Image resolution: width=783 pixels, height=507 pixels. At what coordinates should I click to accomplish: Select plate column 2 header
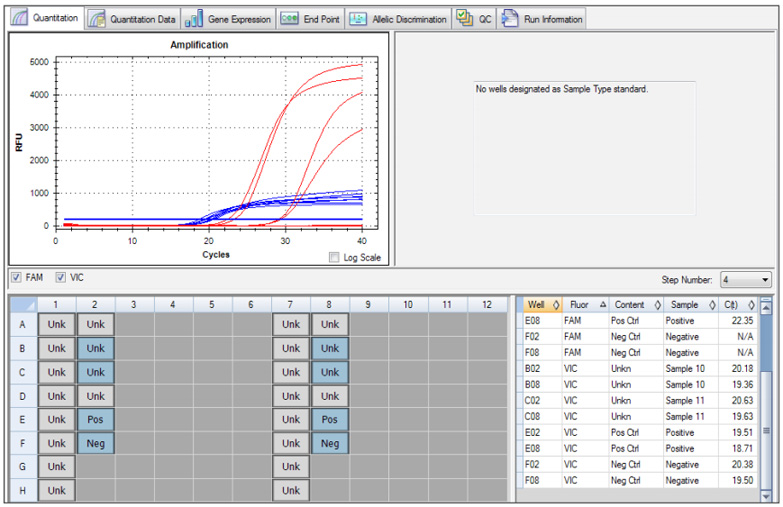click(x=95, y=304)
